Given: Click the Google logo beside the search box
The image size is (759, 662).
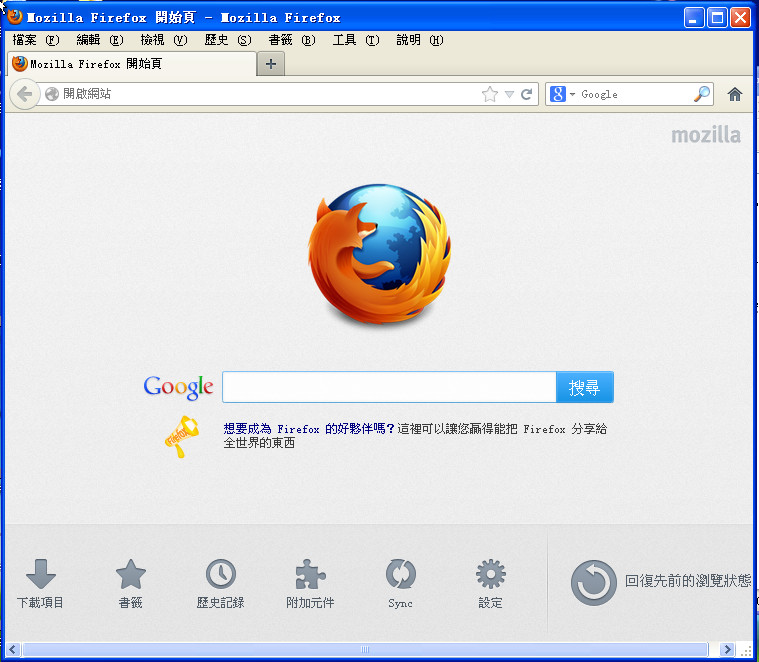Looking at the screenshot, I should (179, 387).
